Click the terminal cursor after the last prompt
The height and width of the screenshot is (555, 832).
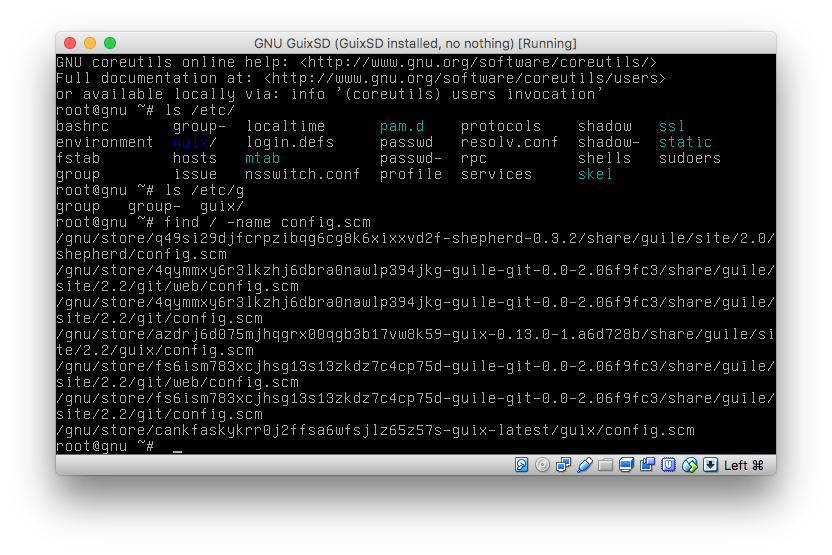tap(177, 447)
